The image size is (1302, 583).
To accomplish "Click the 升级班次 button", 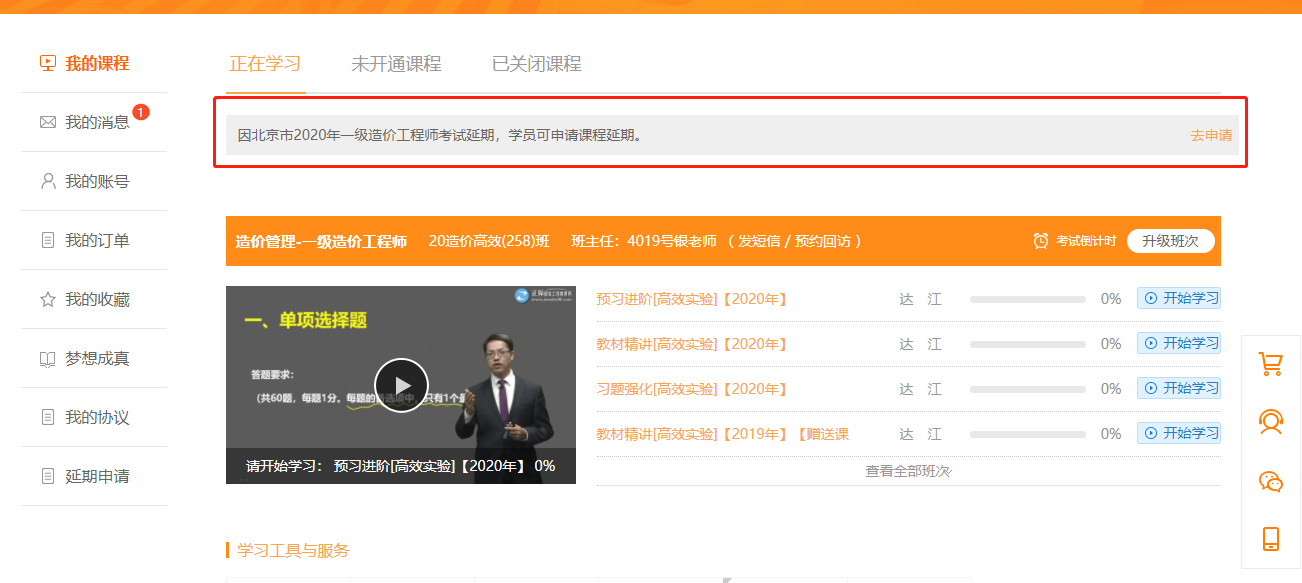I will click(1170, 241).
